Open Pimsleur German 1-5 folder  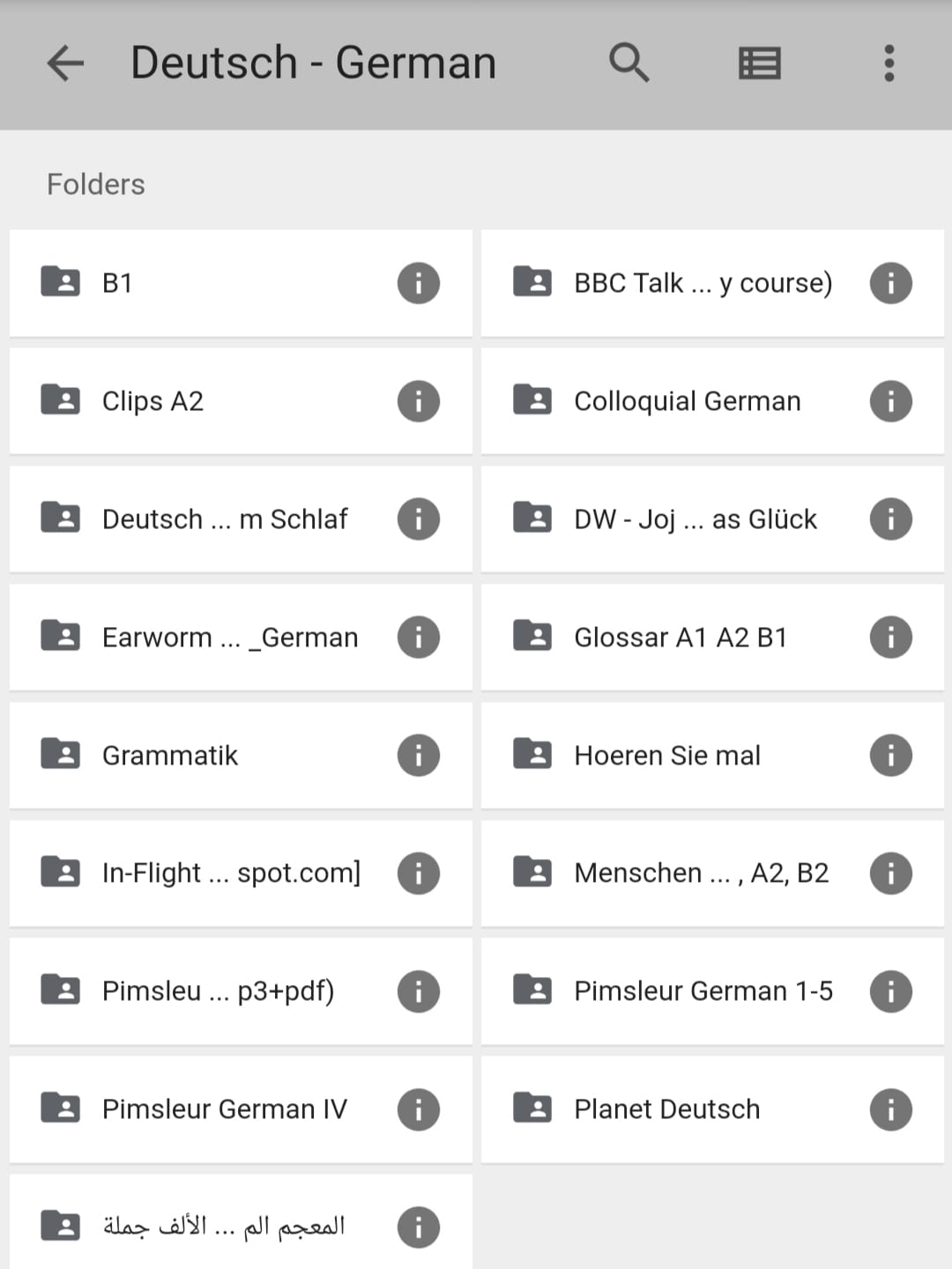712,991
